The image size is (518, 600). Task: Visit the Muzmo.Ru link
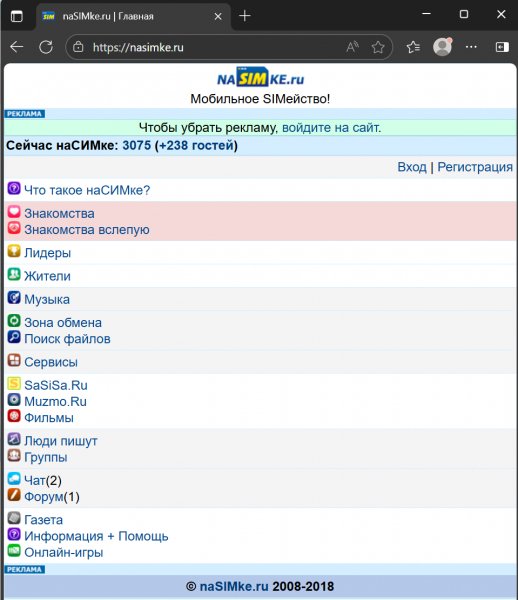click(x=55, y=401)
